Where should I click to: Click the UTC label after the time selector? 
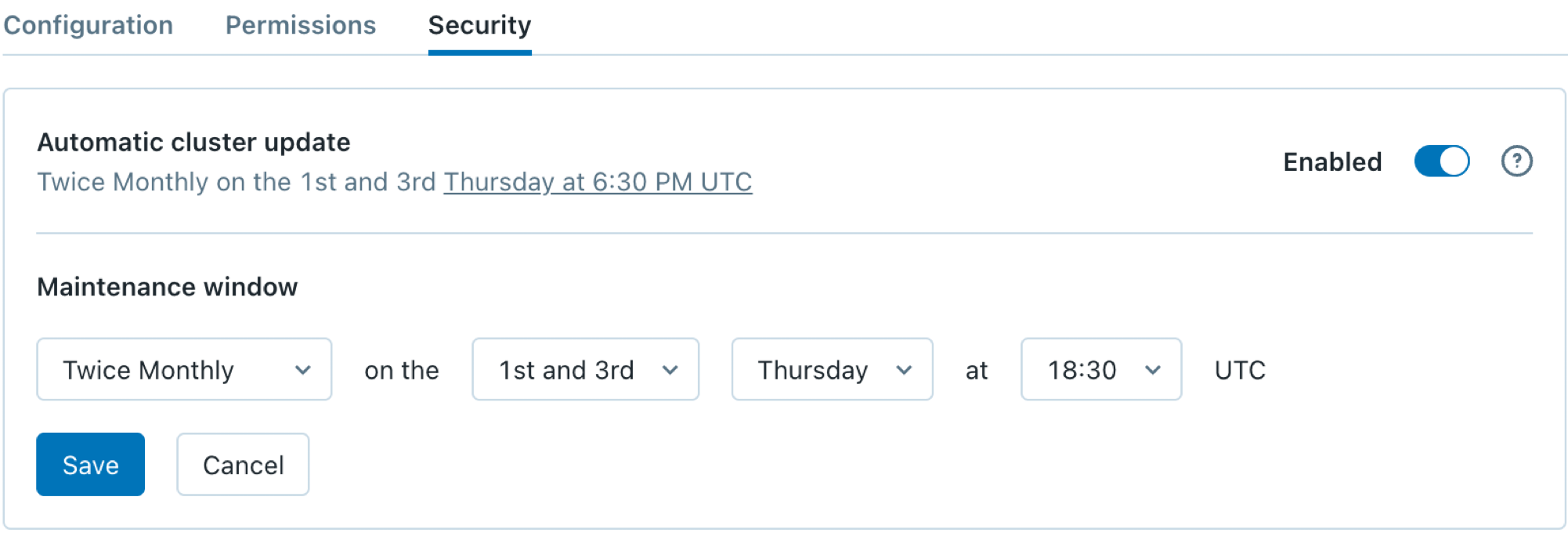click(1239, 369)
